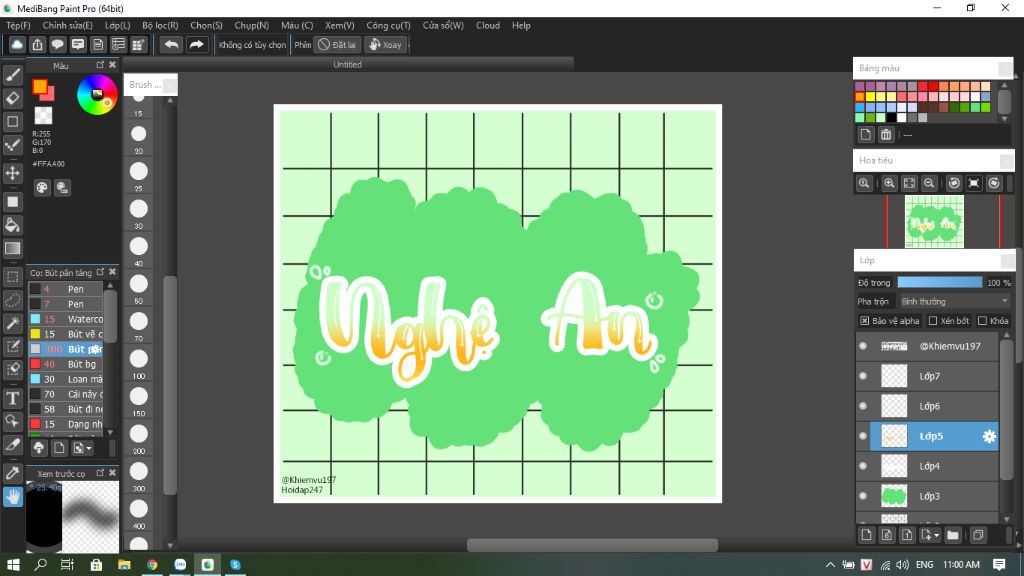The height and width of the screenshot is (576, 1024).
Task: Click the cloud icon in the toolbar
Action: [x=17, y=44]
